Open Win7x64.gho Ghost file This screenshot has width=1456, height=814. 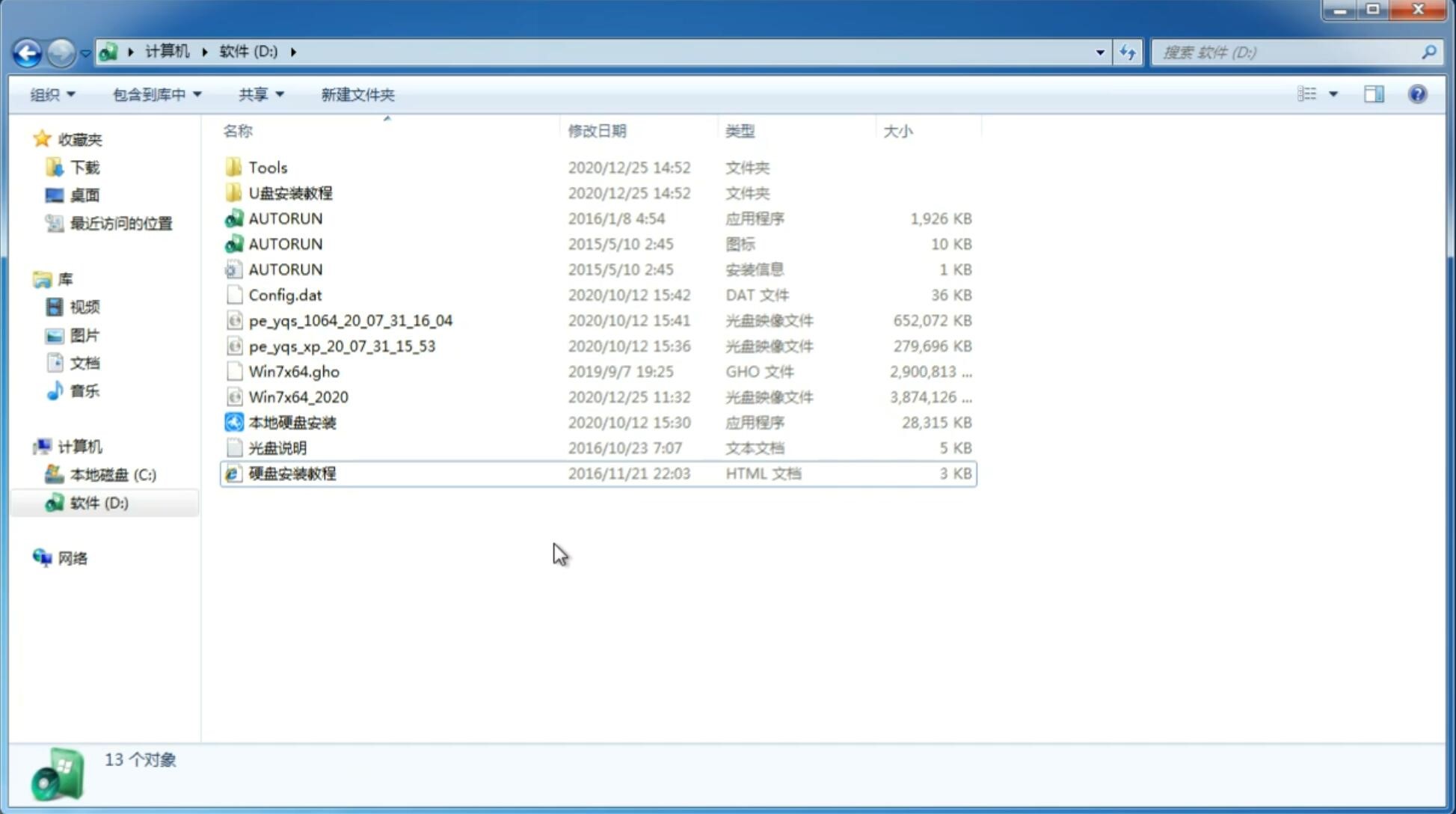coord(295,371)
